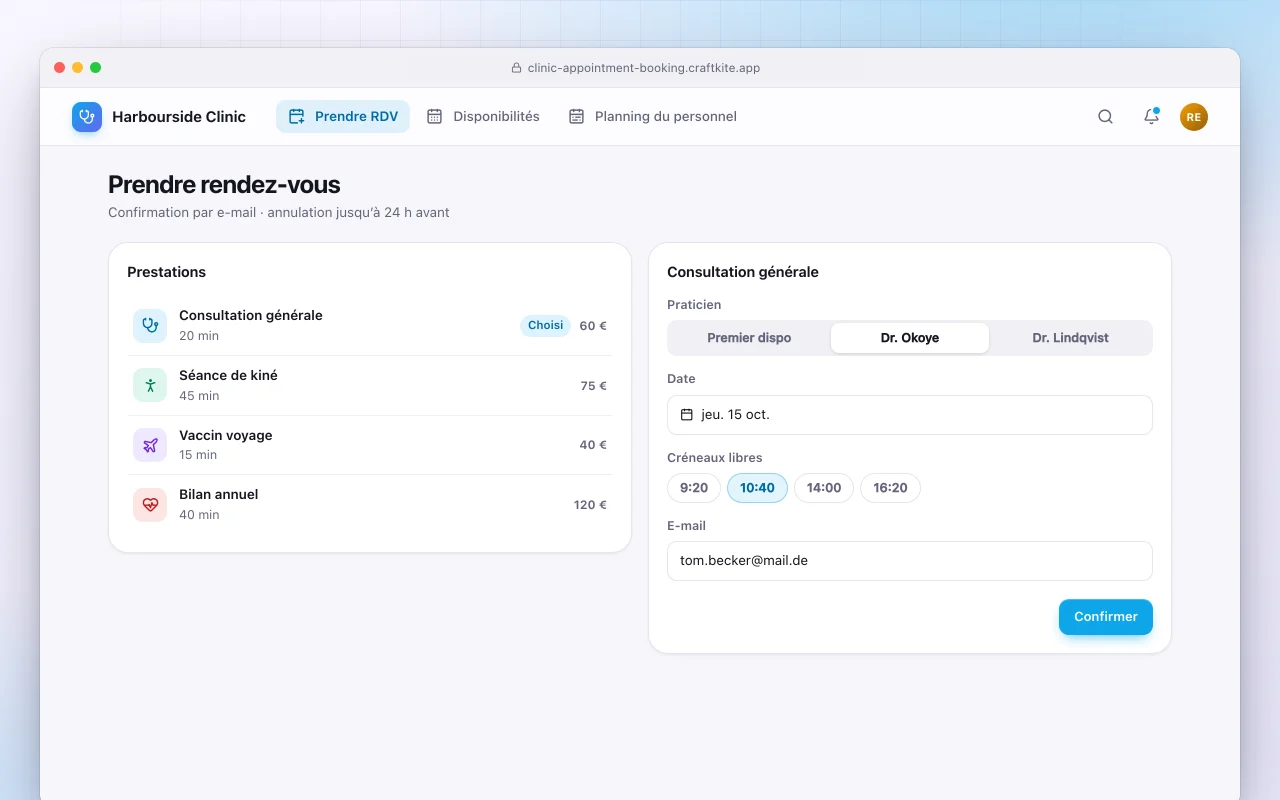Open the date picker showing jeu. 15 oct.
Screen dimensions: 1280x800
910,415
